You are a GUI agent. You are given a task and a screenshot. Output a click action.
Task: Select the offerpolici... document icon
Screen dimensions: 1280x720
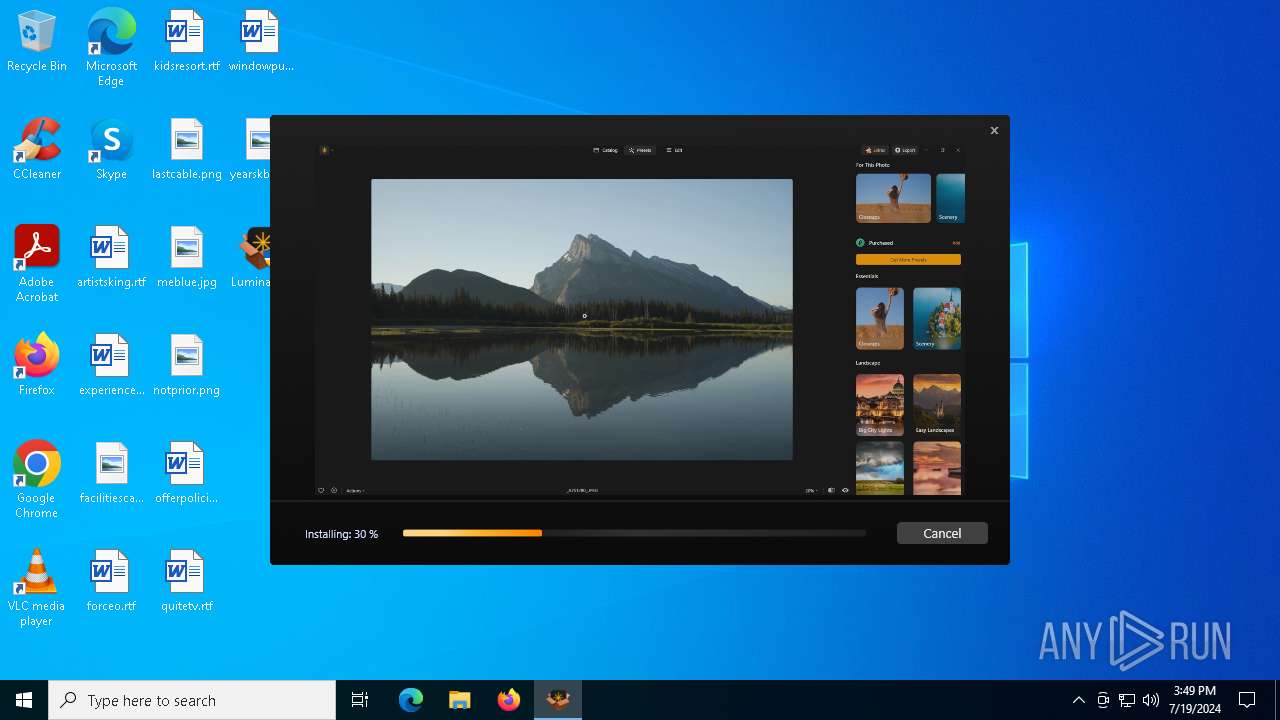[186, 473]
